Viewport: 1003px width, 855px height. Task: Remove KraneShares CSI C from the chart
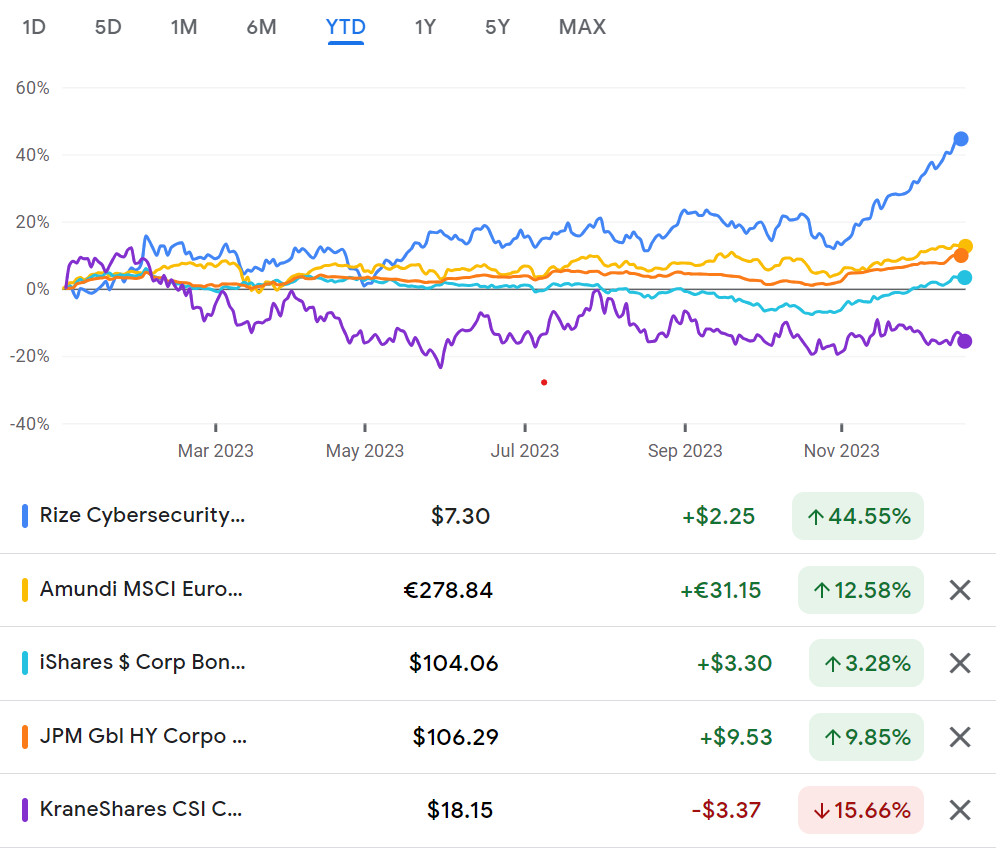[x=959, y=810]
